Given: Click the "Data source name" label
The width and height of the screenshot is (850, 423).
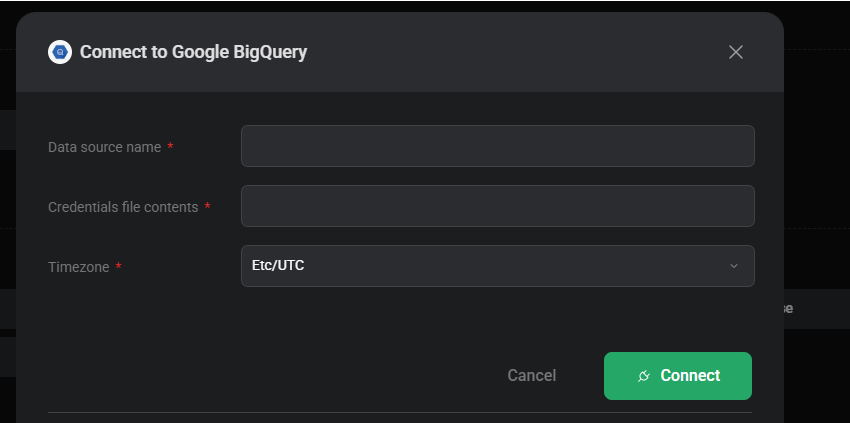Looking at the screenshot, I should [105, 148].
